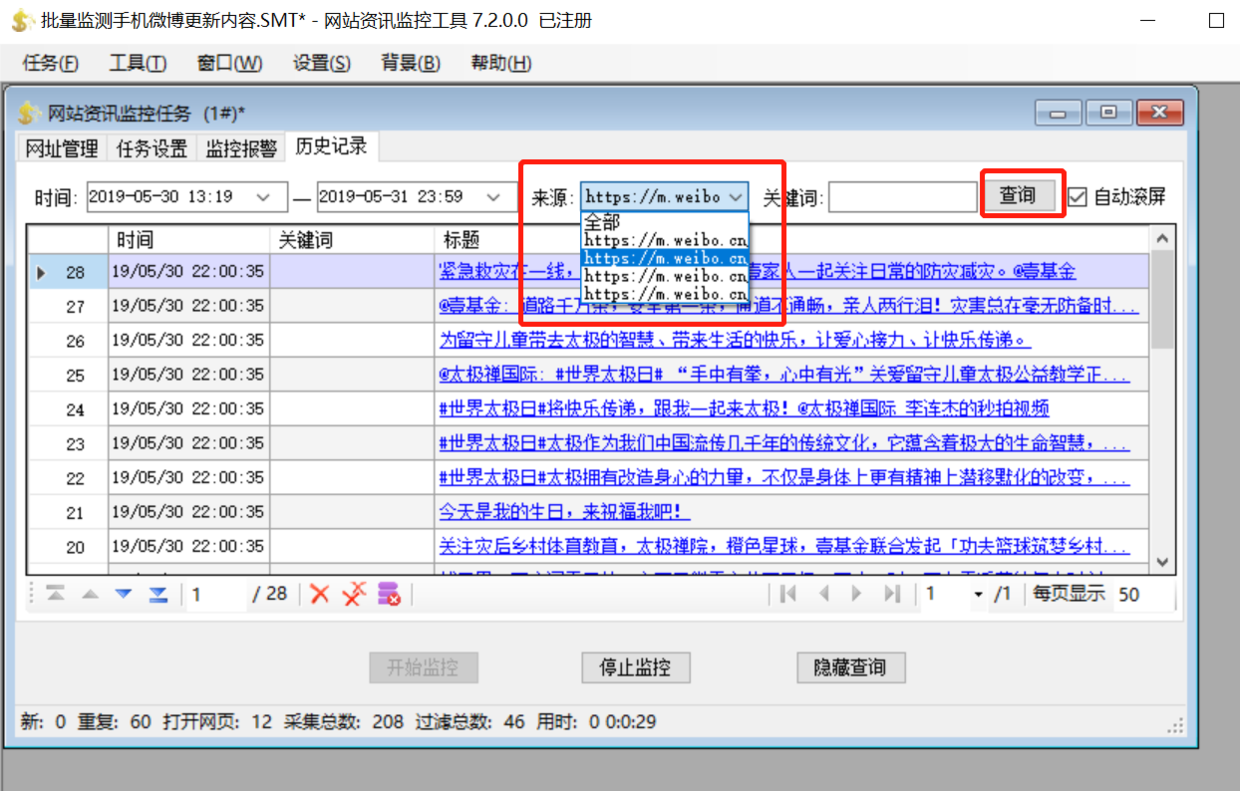This screenshot has height=791, width=1240.
Task: Delete selected record with red X icon
Action: coord(320,594)
